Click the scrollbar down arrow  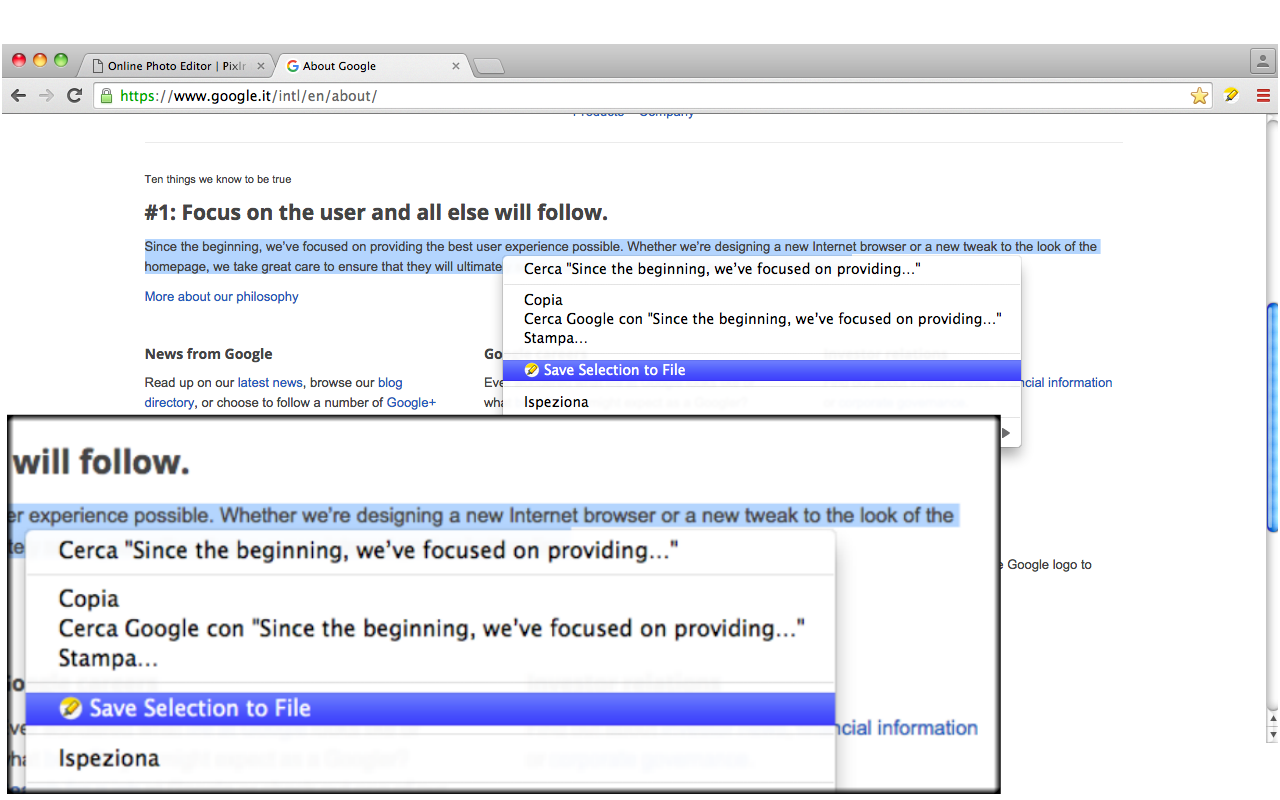tap(1272, 734)
